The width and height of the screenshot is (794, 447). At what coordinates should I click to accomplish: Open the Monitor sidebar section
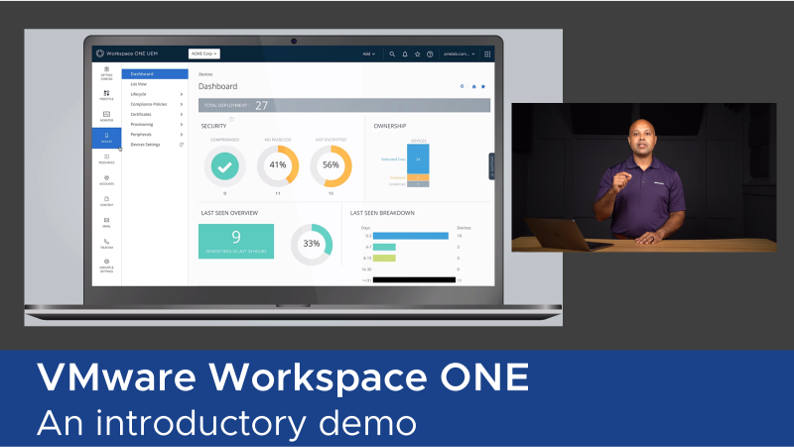(106, 116)
